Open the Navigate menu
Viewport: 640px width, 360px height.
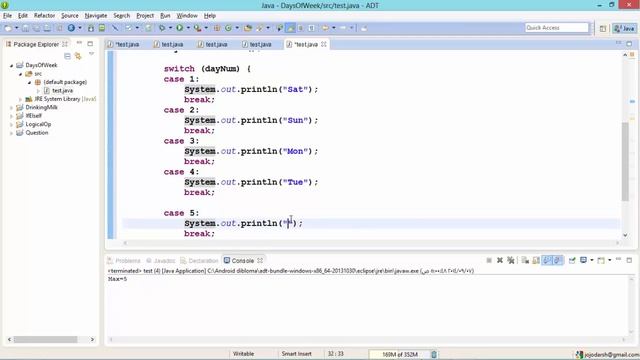(x=96, y=16)
